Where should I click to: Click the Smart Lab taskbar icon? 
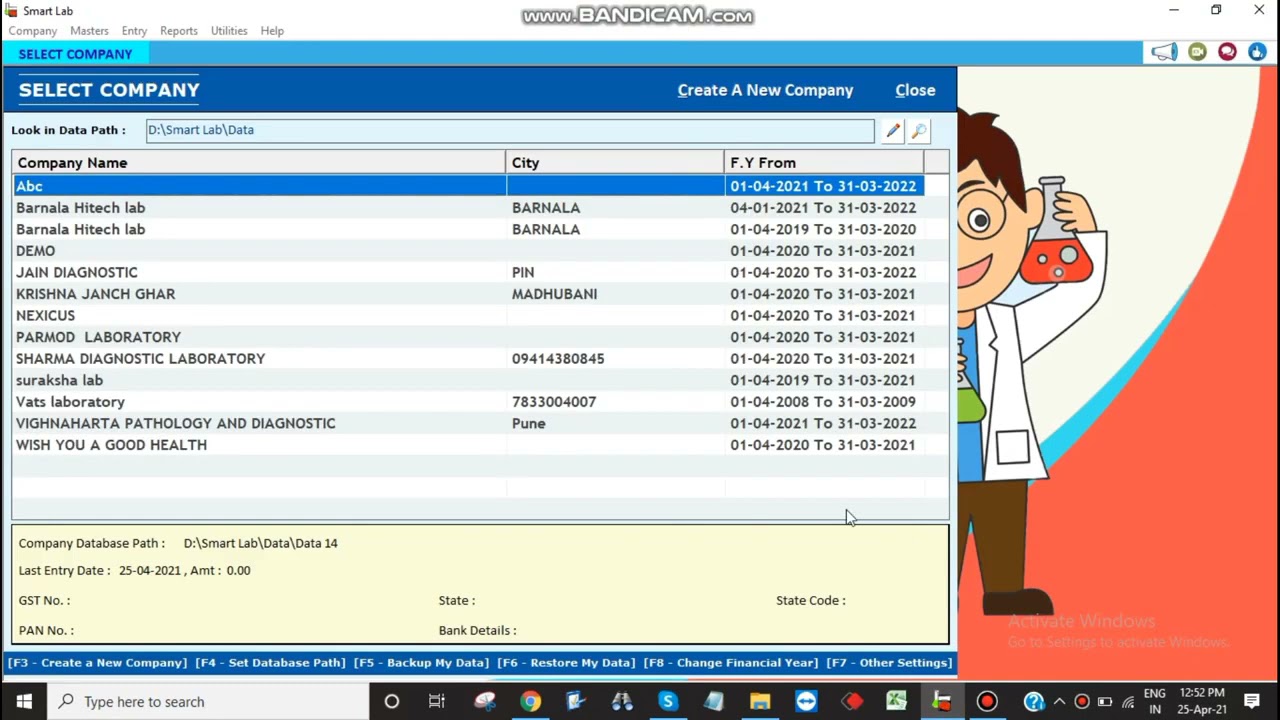tap(941, 701)
